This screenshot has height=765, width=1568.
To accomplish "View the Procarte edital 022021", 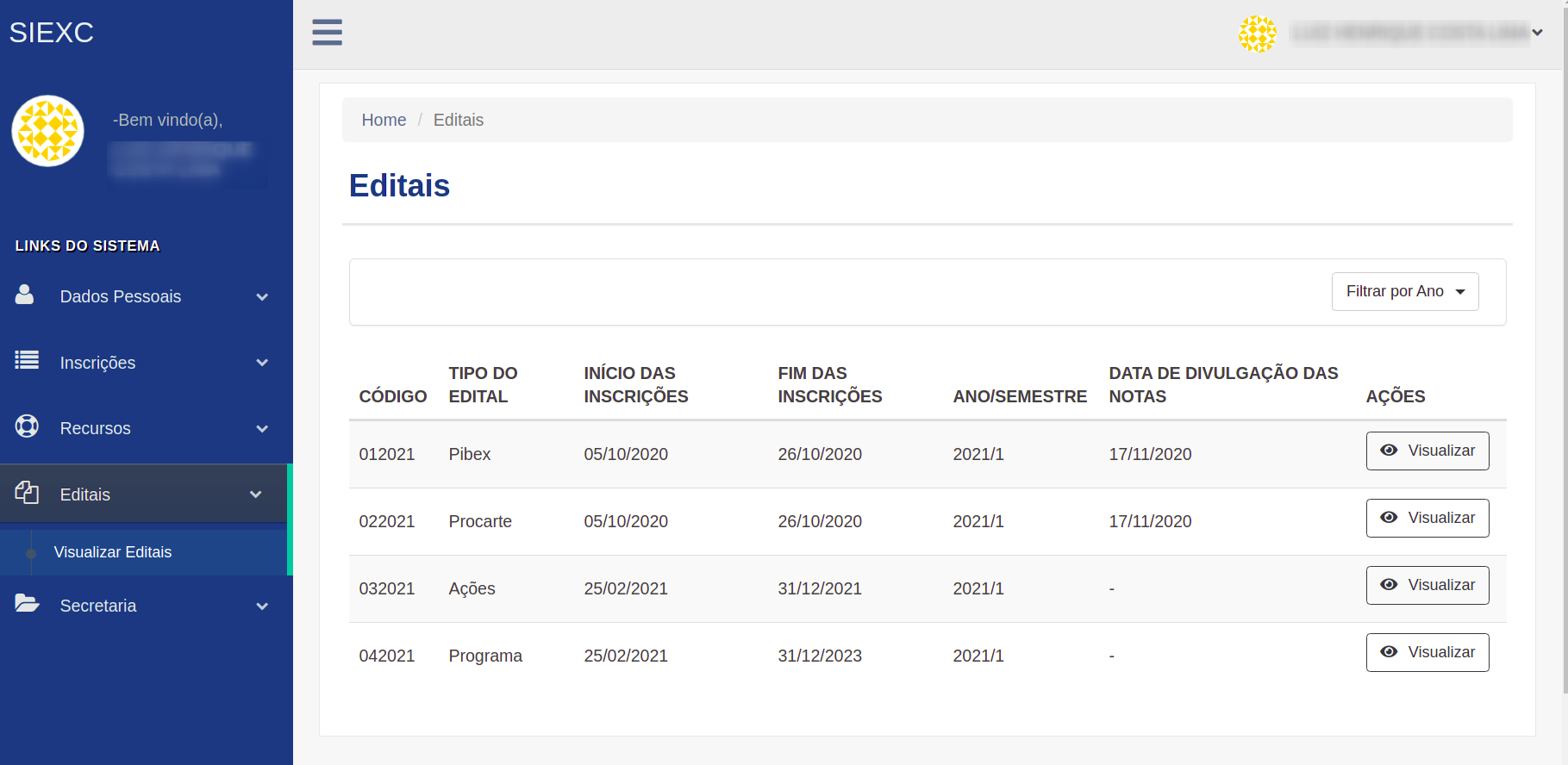I will [x=1427, y=518].
